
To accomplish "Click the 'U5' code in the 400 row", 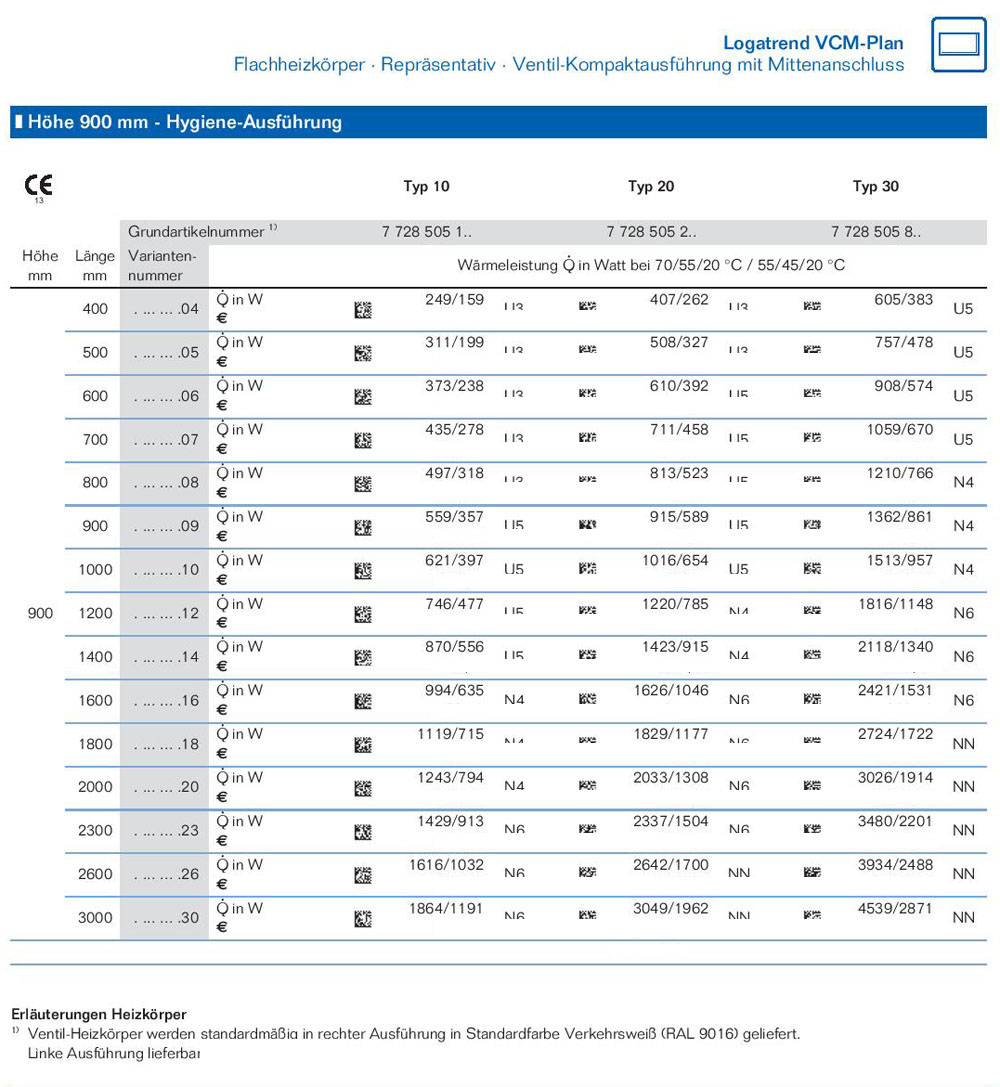I will pos(963,309).
